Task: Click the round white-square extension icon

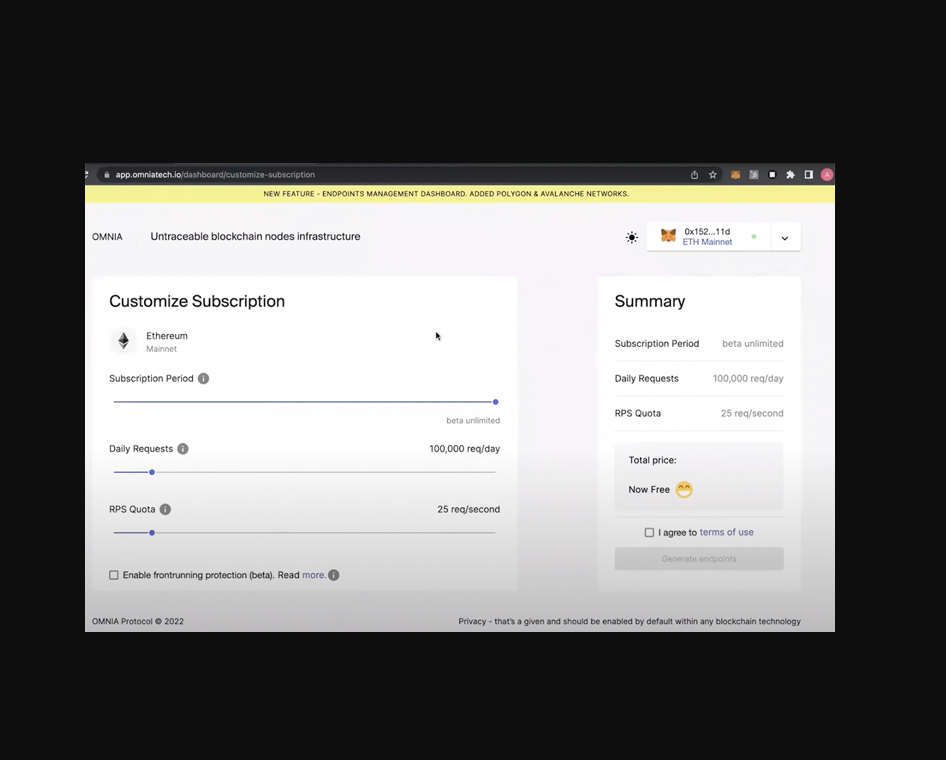Action: (x=772, y=175)
